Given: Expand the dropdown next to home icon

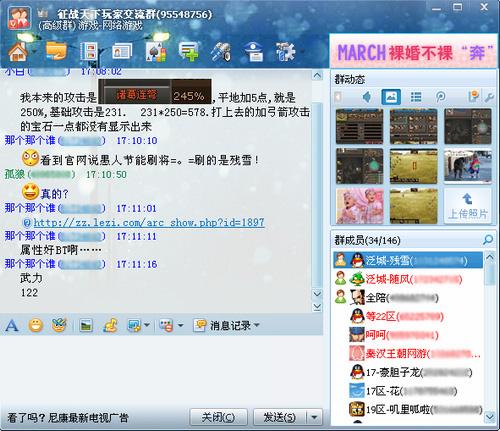Looking at the screenshot, I should point(35,52).
